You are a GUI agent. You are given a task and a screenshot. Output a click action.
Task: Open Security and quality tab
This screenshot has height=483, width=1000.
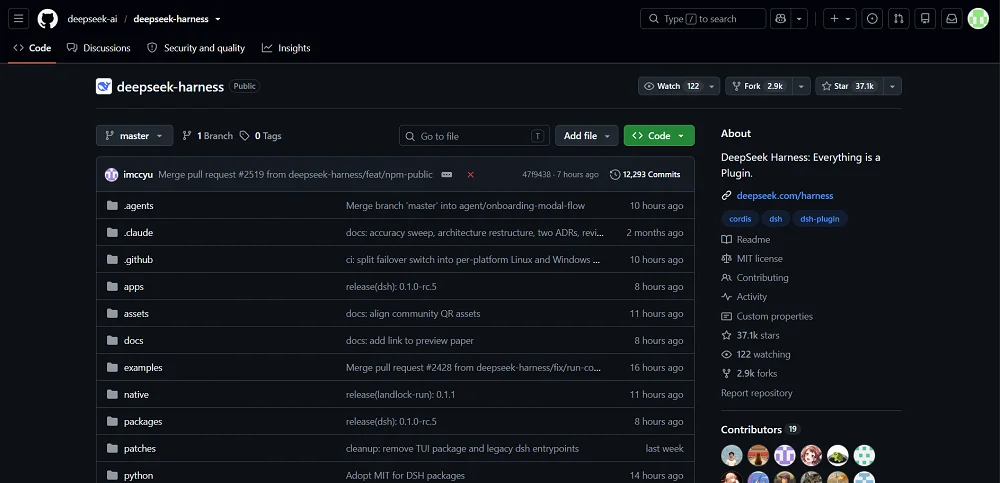[x=196, y=48]
